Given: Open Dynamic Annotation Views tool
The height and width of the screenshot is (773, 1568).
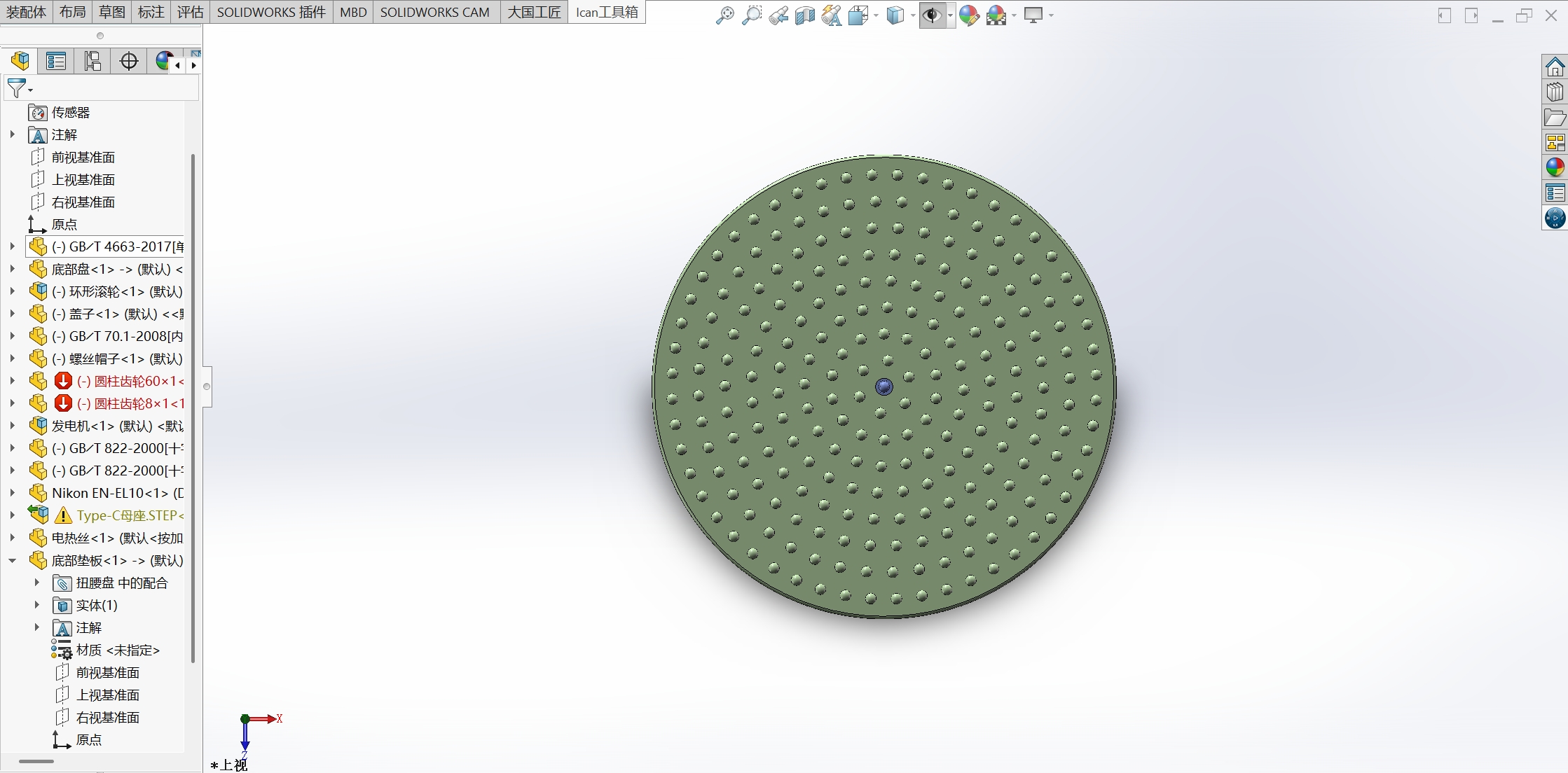Looking at the screenshot, I should pos(832,15).
